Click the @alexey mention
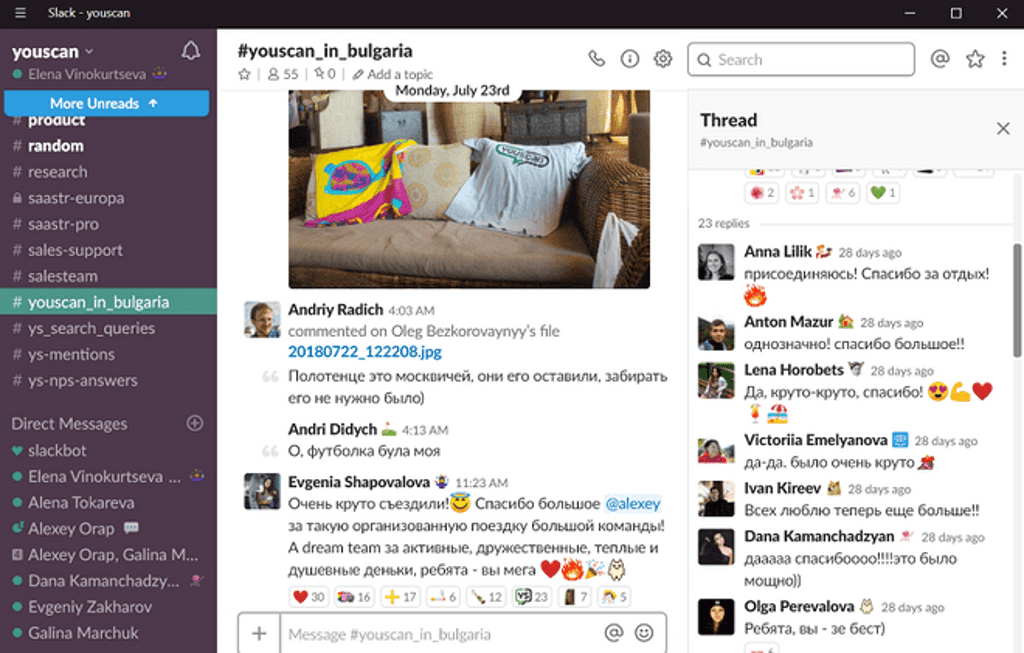 [x=633, y=504]
